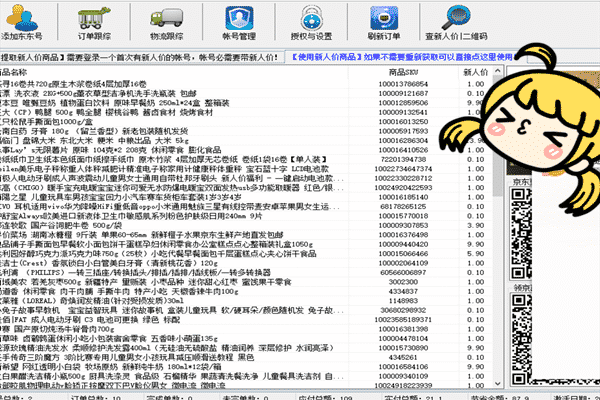Select the 湖南冰糖橙 9斤装 row
The height and width of the screenshot is (400, 600).
245,235
